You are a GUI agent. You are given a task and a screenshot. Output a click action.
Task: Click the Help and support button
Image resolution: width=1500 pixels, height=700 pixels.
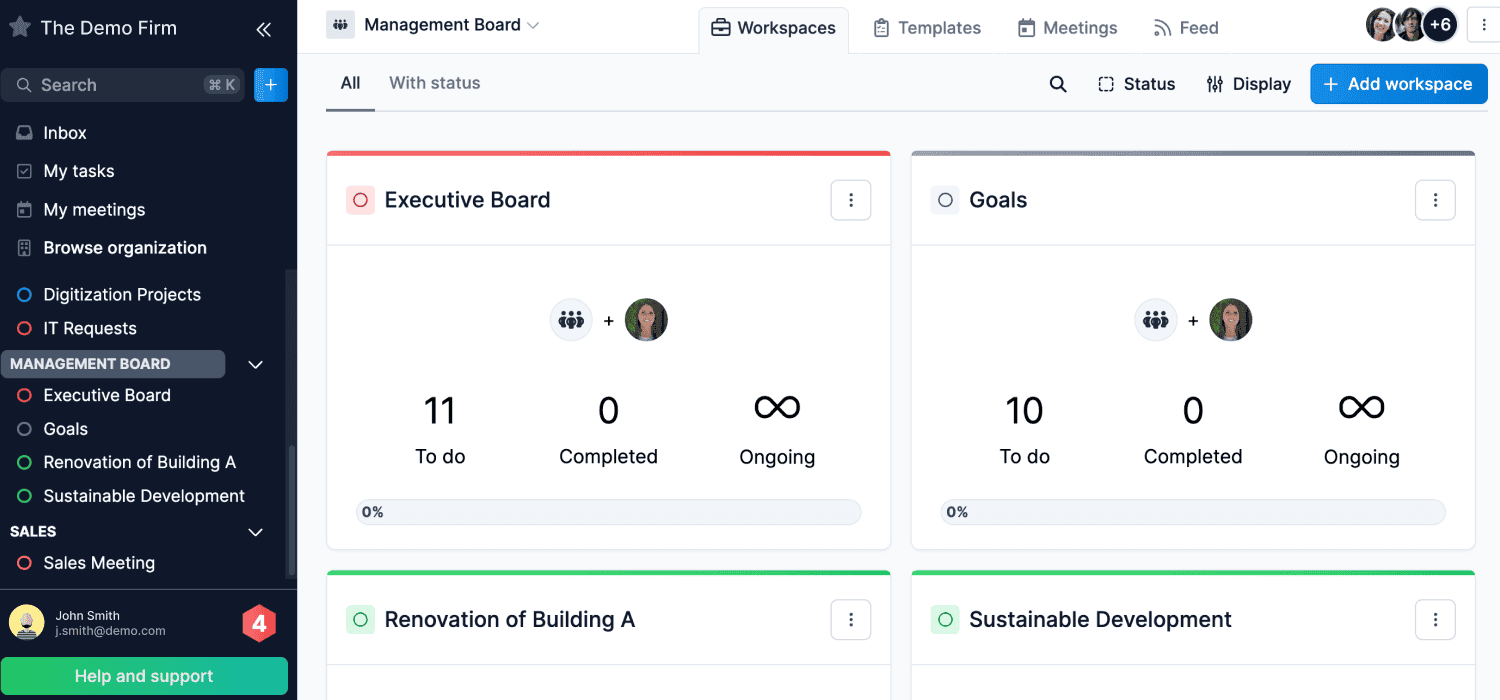144,676
